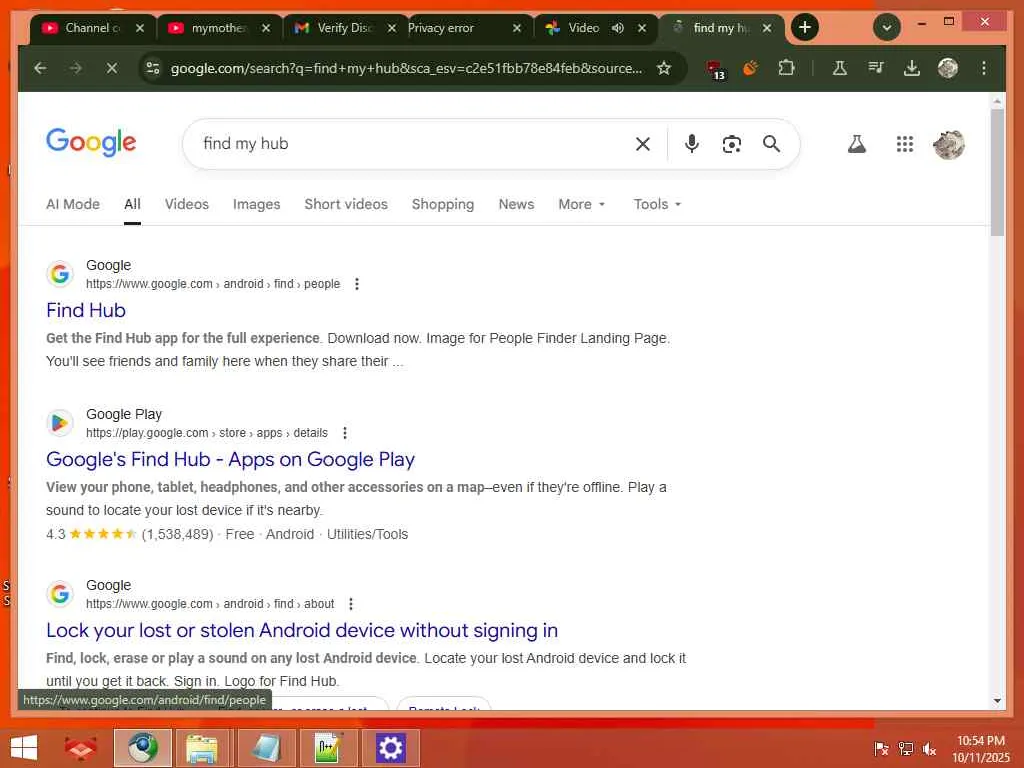Open more options for Google Play result
The width and height of the screenshot is (1024, 768).
pos(345,433)
